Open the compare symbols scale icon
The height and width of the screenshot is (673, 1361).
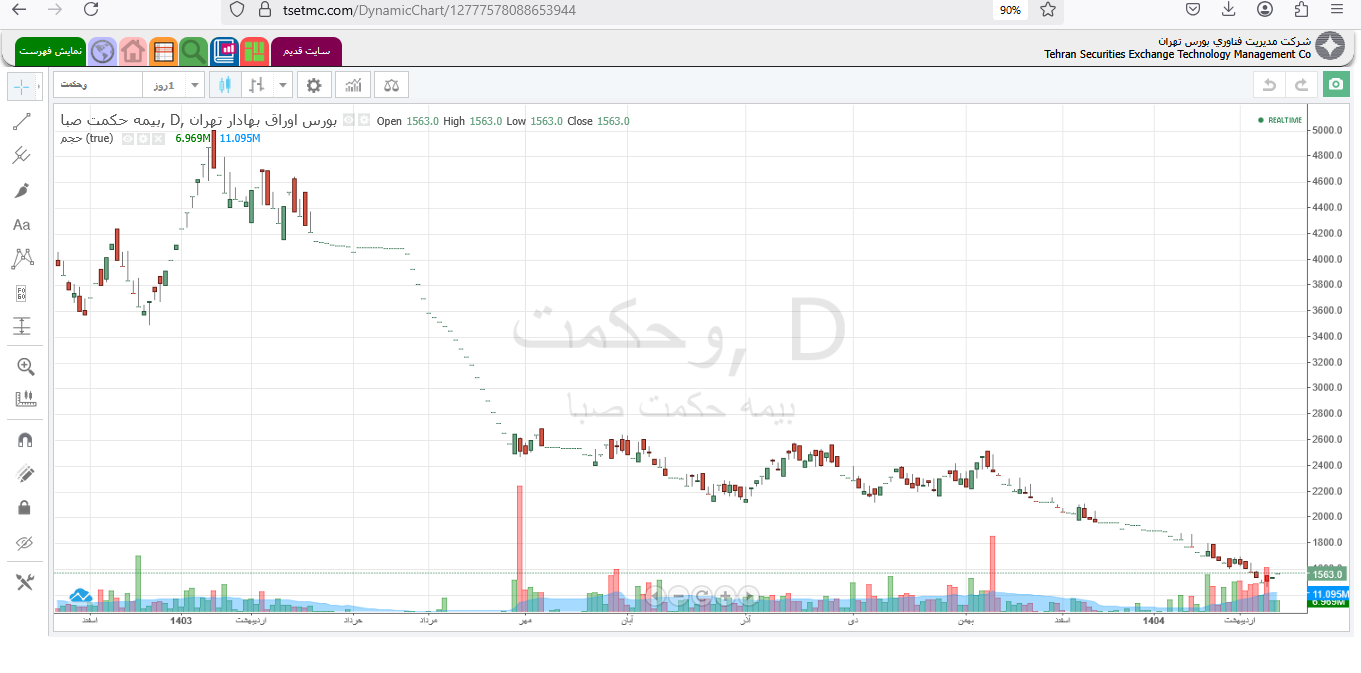point(391,85)
